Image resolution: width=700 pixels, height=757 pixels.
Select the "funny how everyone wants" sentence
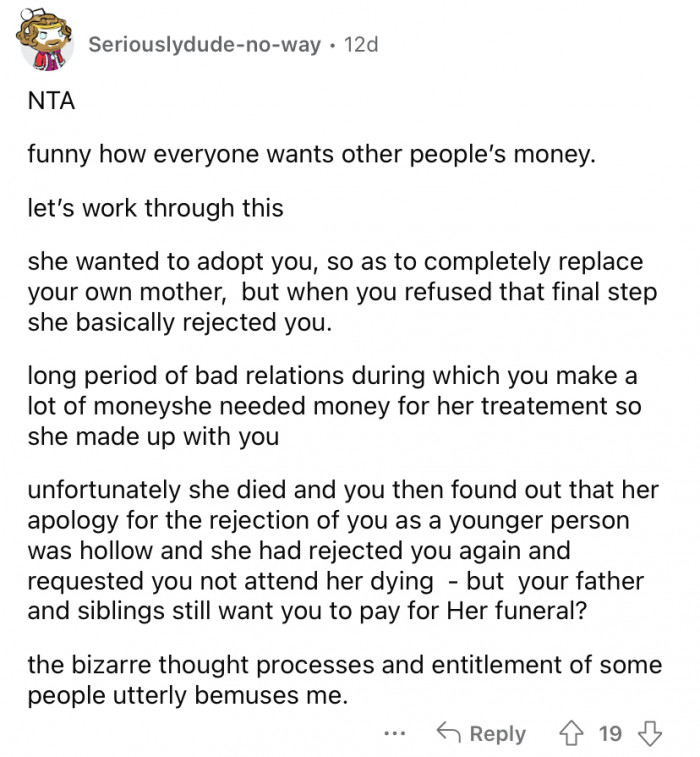[x=311, y=156]
